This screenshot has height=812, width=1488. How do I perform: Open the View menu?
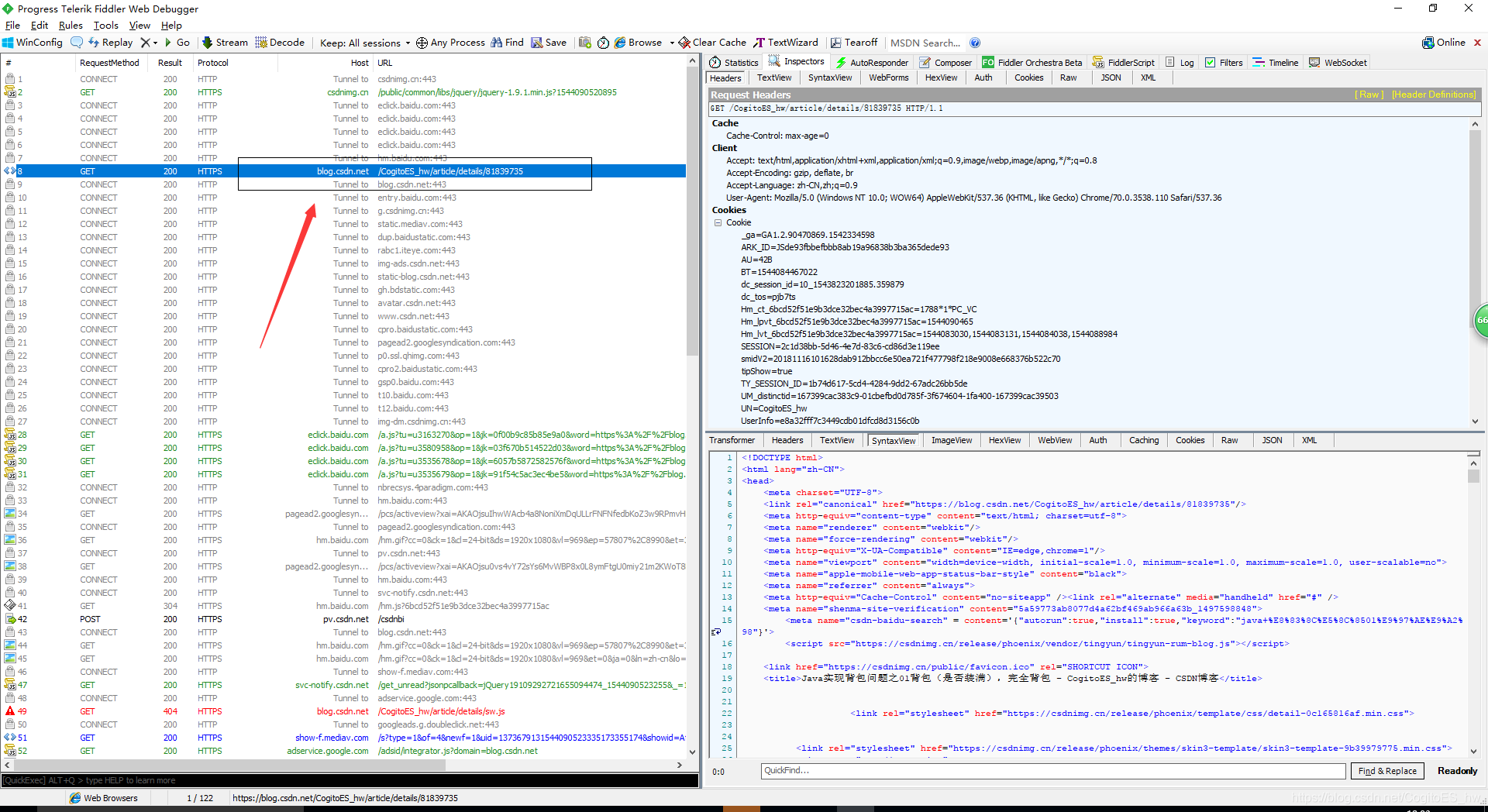pos(139,26)
